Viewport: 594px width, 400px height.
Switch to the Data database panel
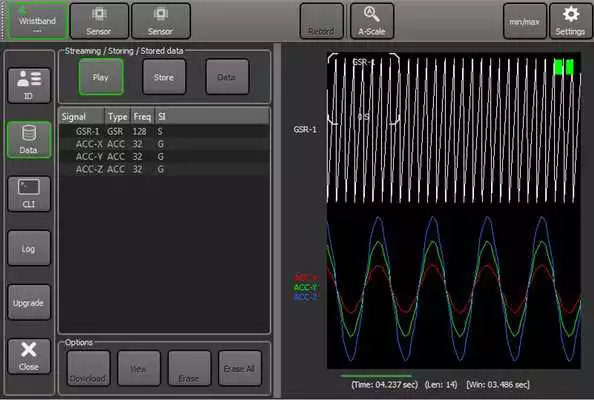[x=29, y=140]
